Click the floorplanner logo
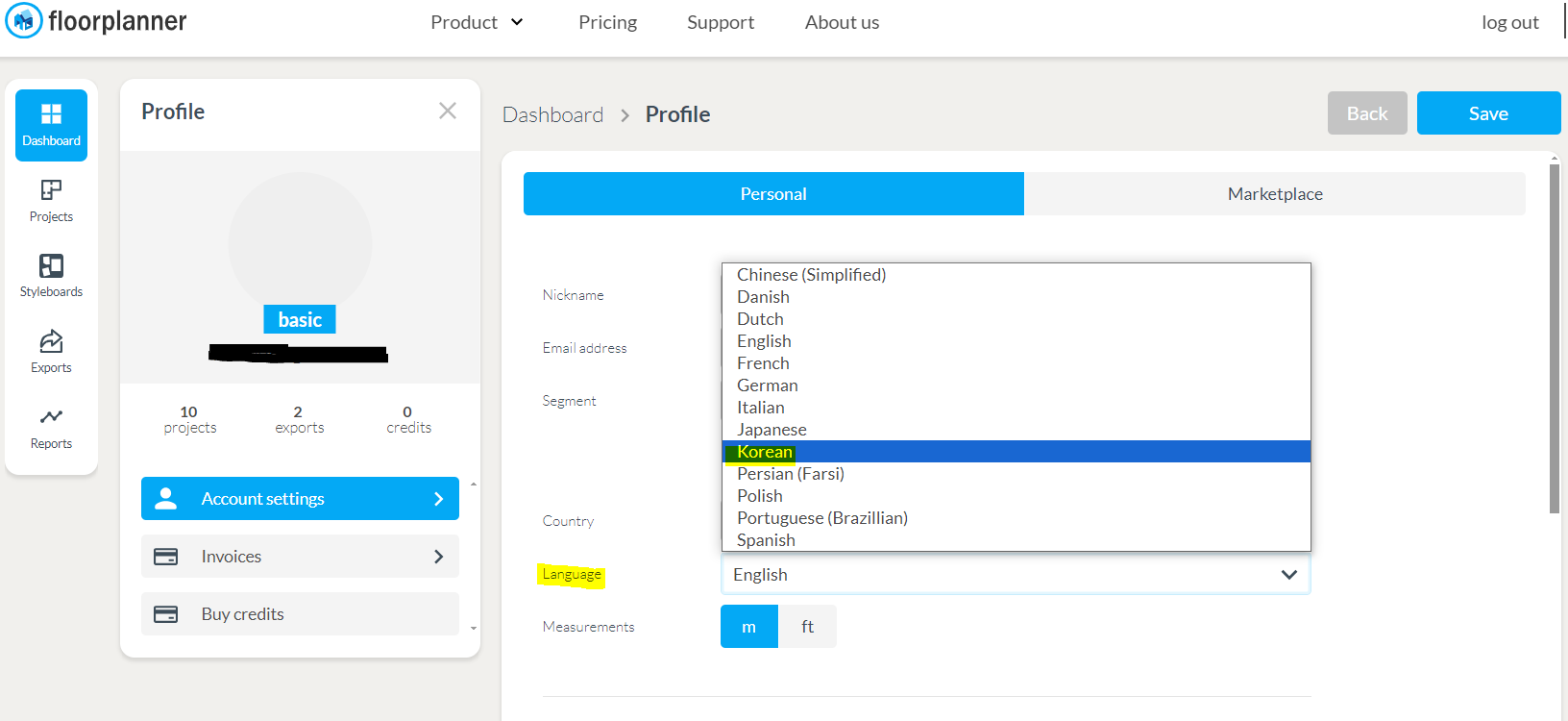Image resolution: width=1568 pixels, height=721 pixels. tap(96, 21)
